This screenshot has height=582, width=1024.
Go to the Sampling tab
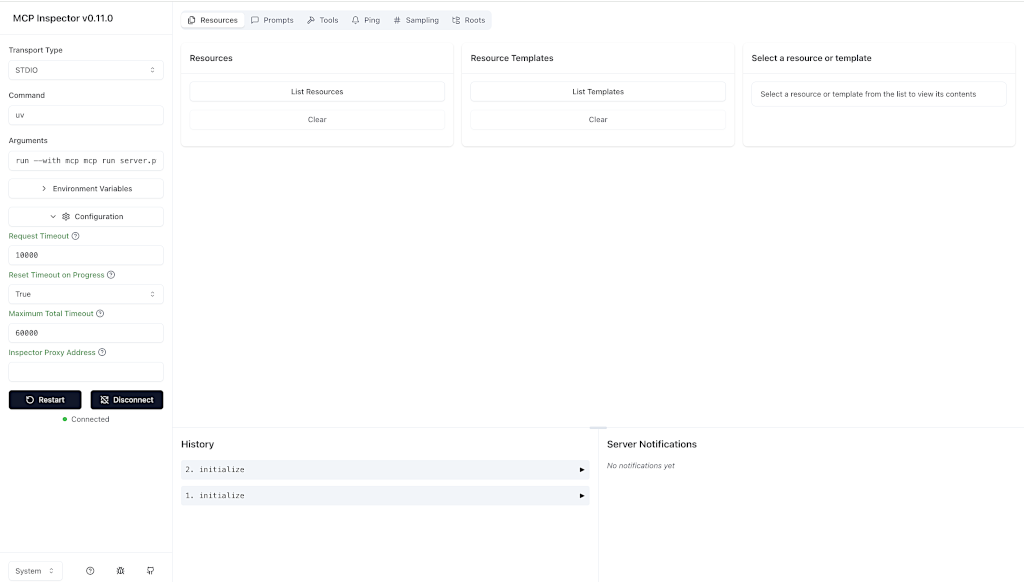click(x=416, y=20)
